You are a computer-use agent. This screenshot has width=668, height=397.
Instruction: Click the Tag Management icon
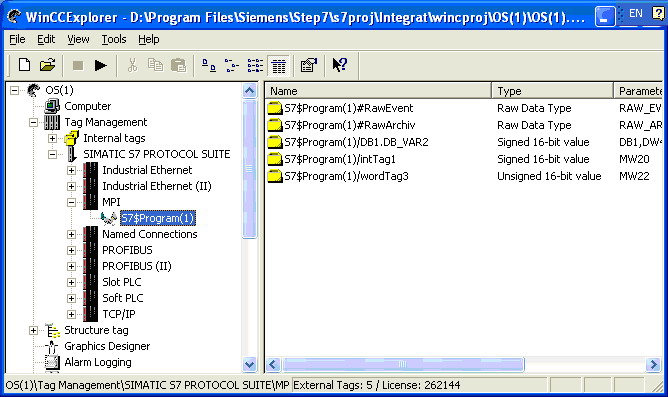click(52, 122)
